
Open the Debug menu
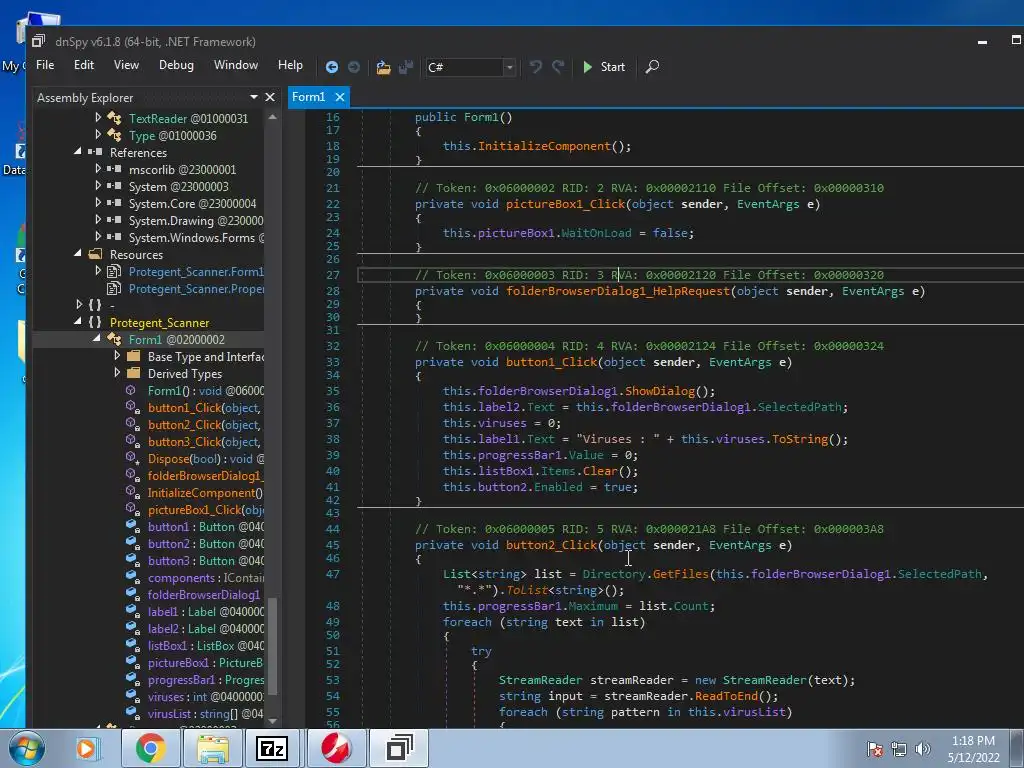pyautogui.click(x=176, y=65)
